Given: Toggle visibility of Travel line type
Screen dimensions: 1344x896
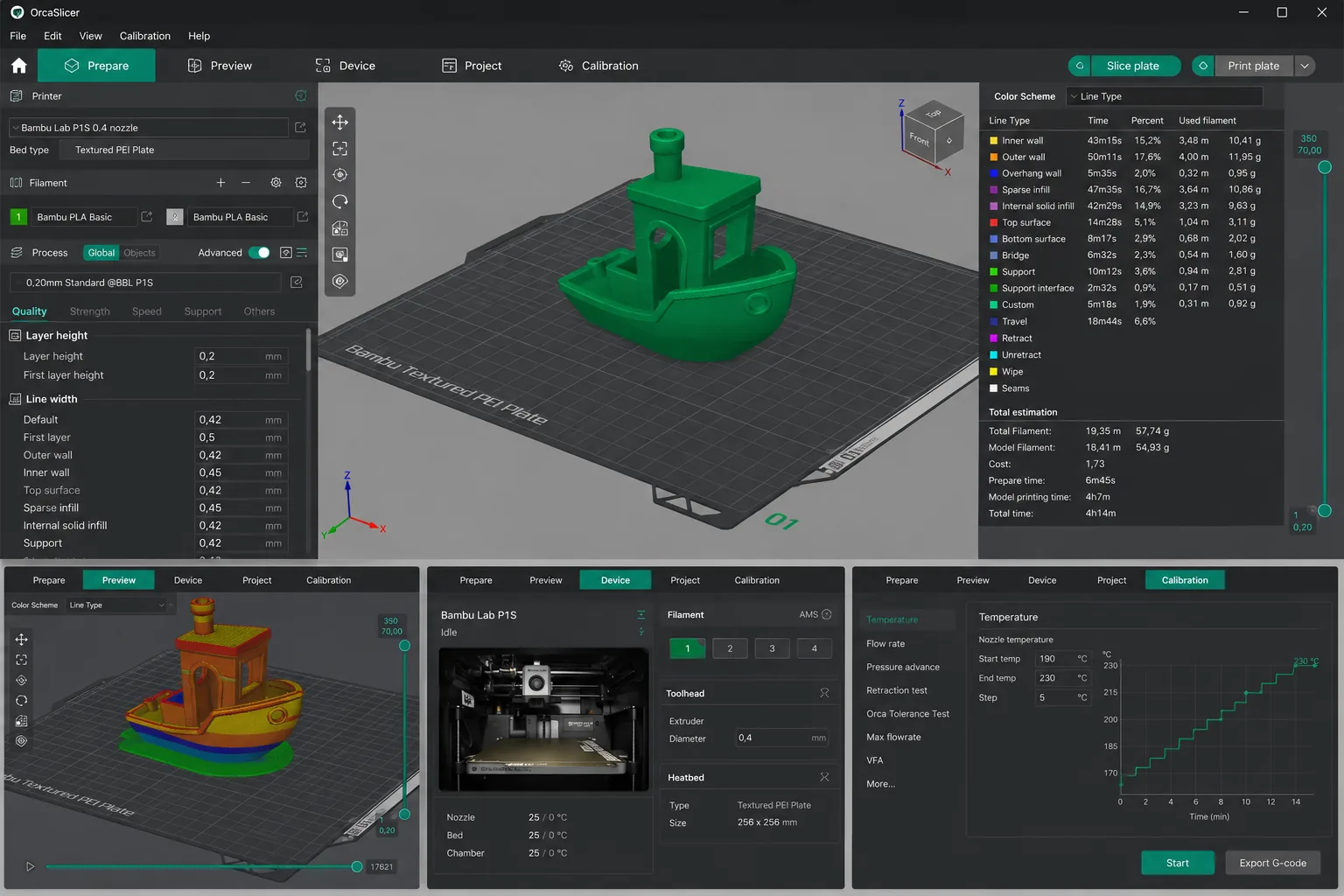Looking at the screenshot, I should [994, 322].
